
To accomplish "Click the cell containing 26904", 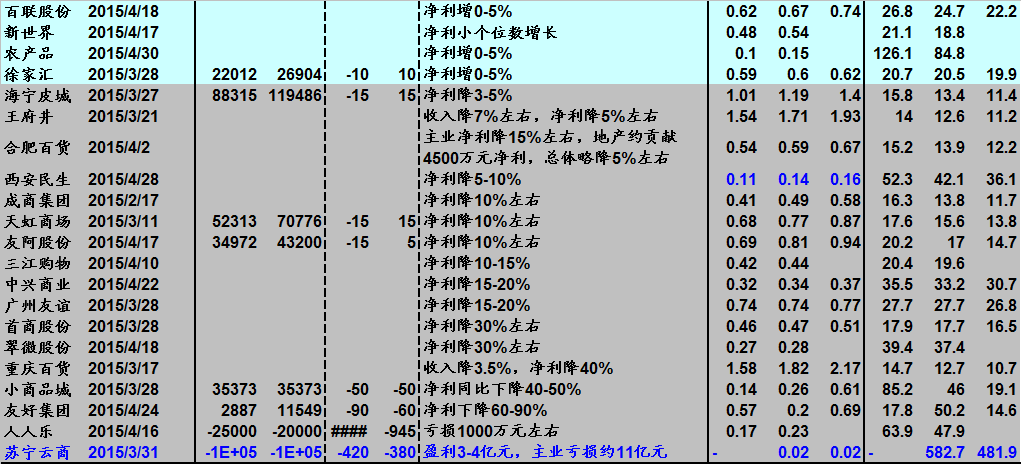I will (x=300, y=74).
